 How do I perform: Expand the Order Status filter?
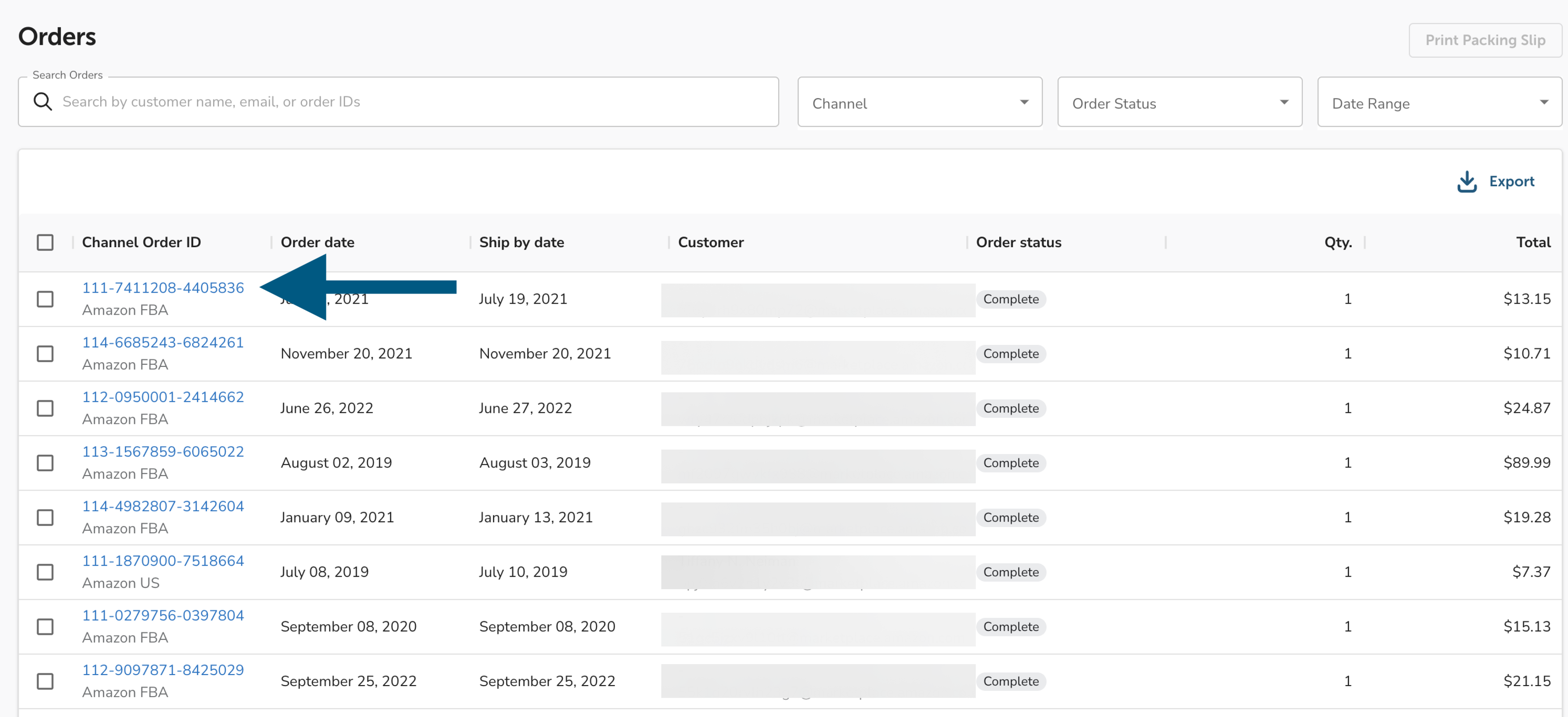[x=1179, y=102]
